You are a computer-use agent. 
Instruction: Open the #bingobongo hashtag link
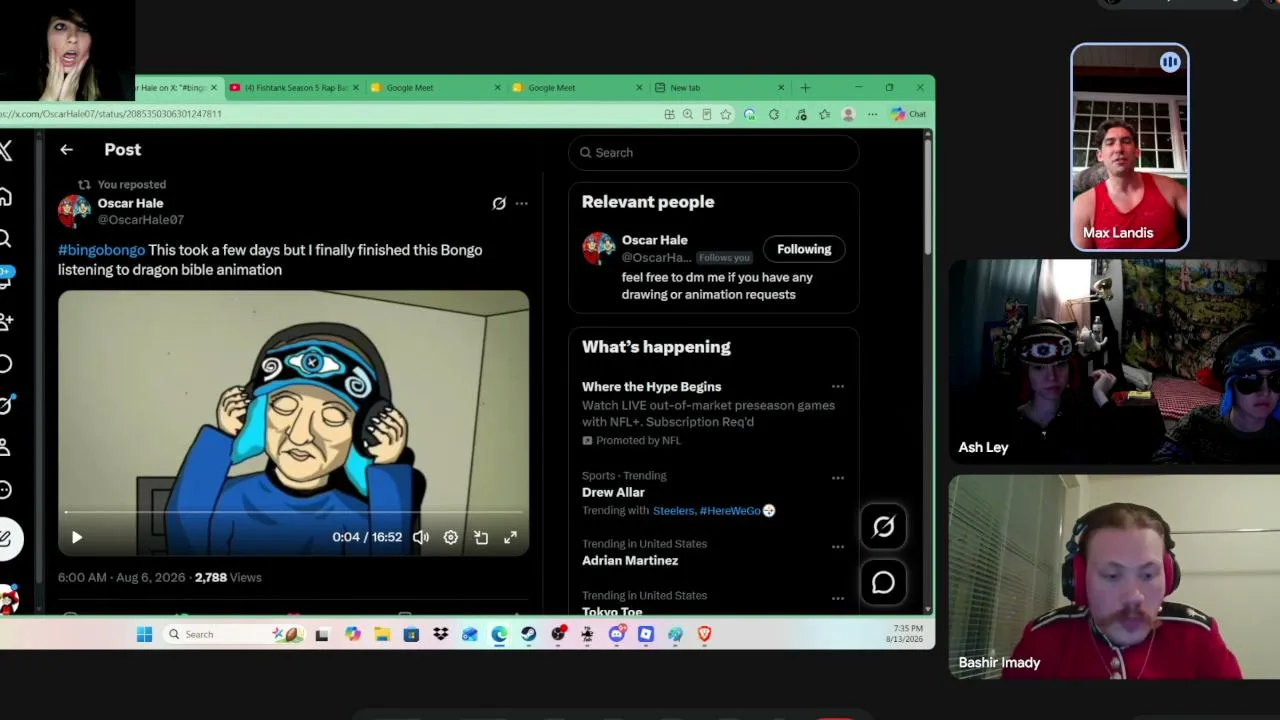point(101,250)
